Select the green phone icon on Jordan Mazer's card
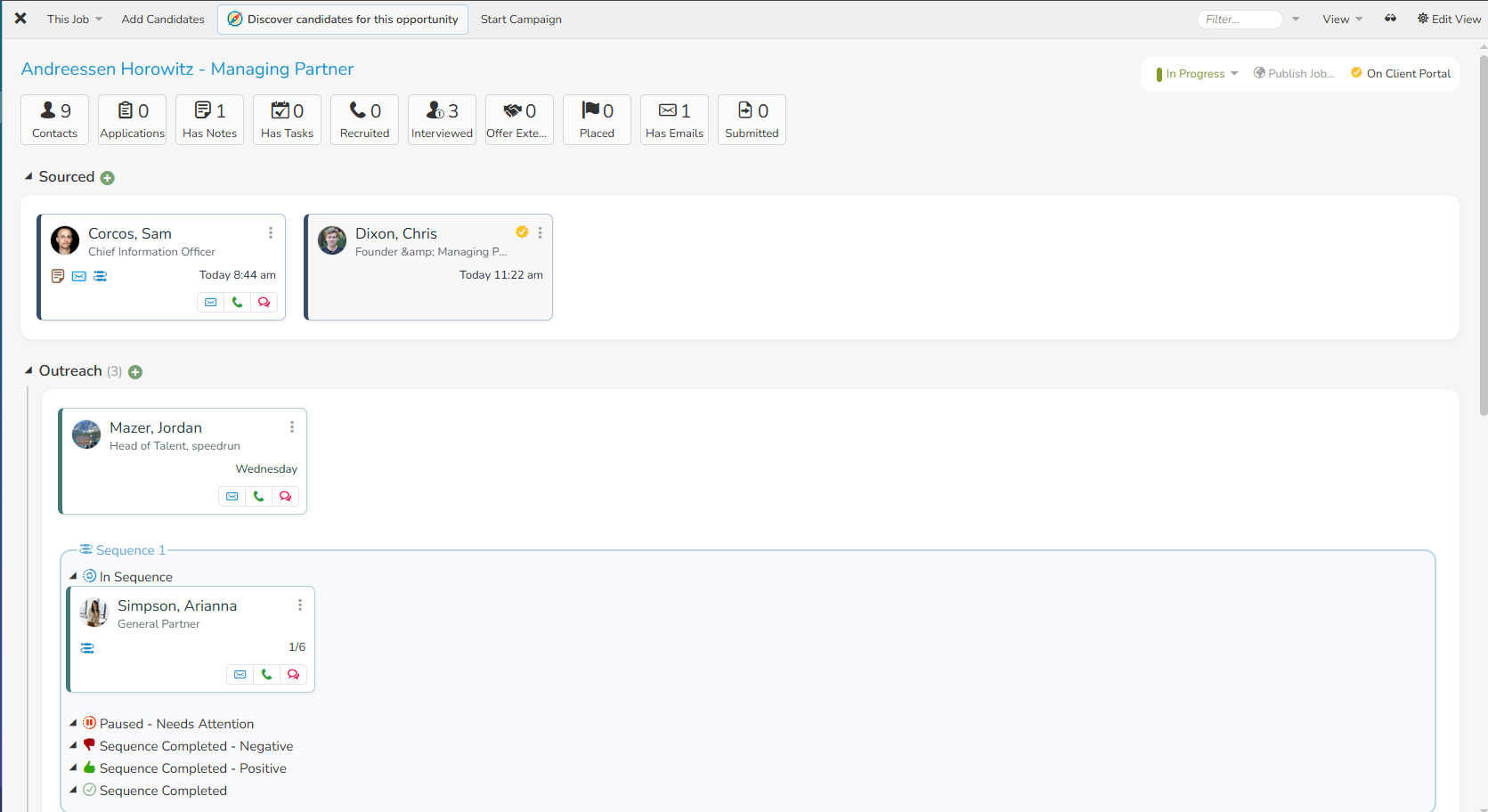The width and height of the screenshot is (1488, 812). point(258,496)
